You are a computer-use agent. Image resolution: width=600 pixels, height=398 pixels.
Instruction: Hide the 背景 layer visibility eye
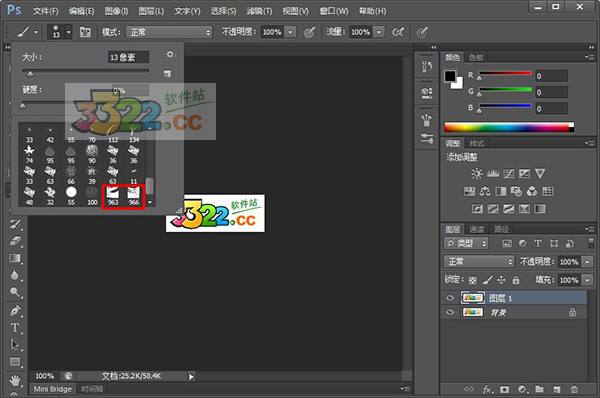(x=450, y=312)
